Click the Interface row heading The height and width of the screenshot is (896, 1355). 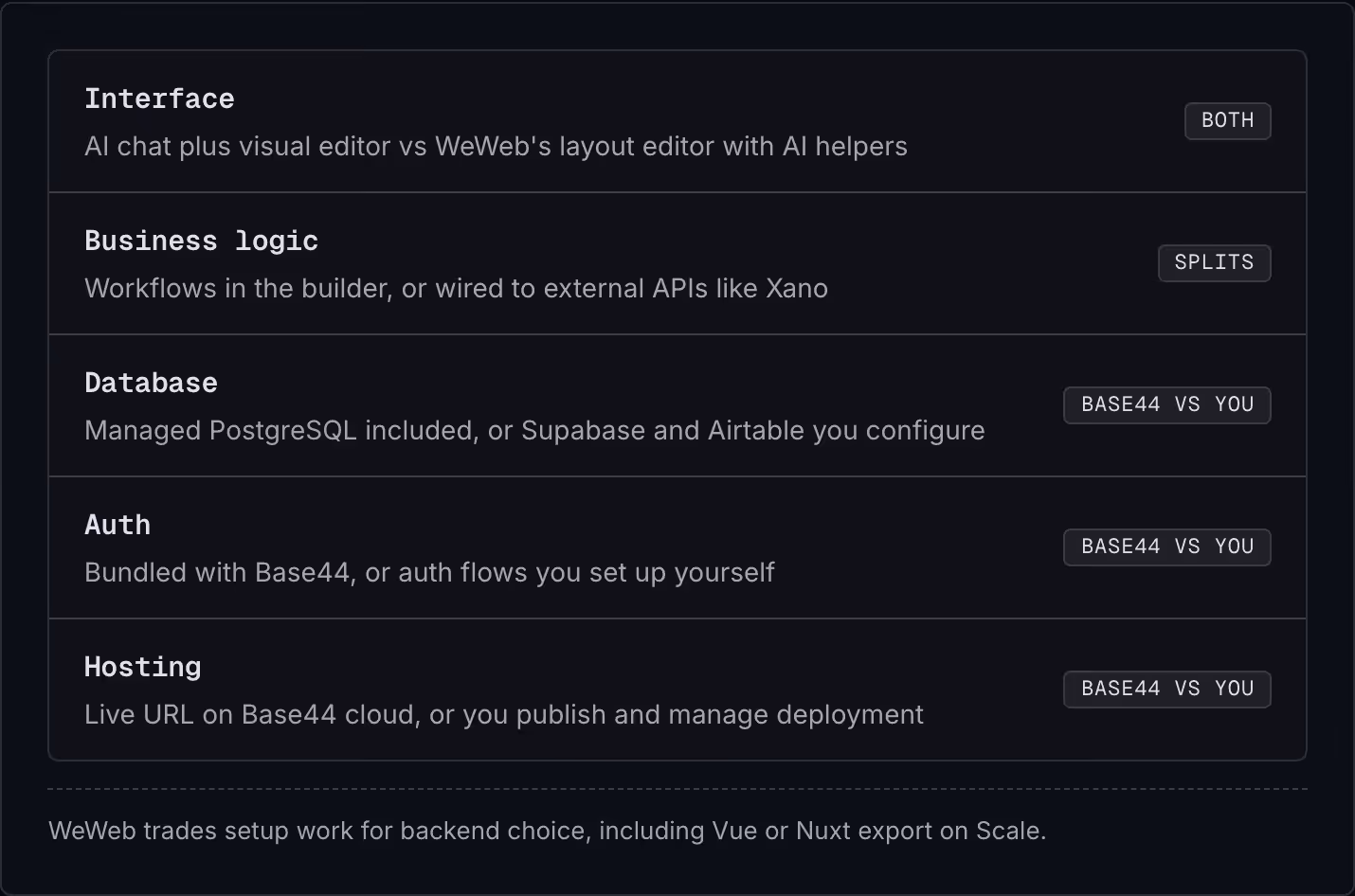point(159,99)
